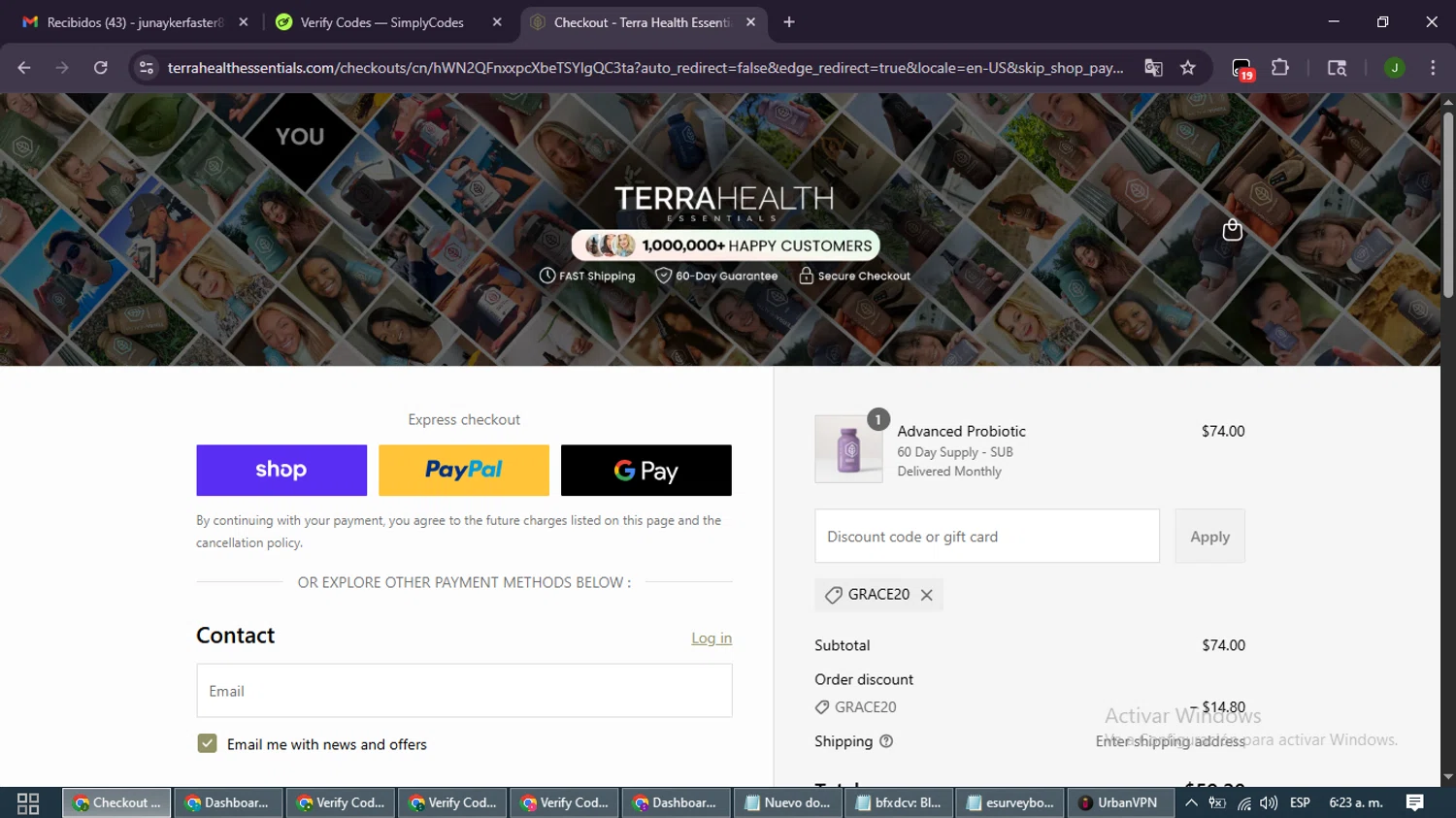Open the taskbar notification center icon
1456x818 pixels.
click(x=1415, y=802)
